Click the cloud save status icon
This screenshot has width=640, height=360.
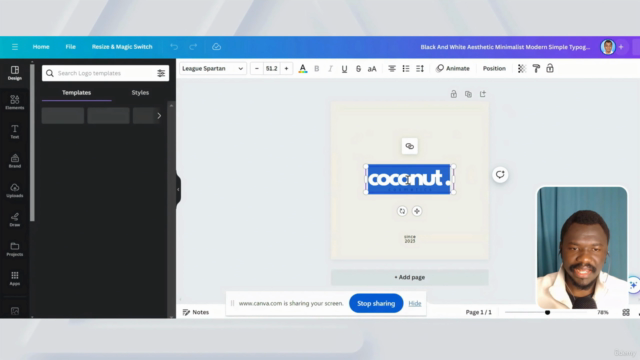click(216, 47)
